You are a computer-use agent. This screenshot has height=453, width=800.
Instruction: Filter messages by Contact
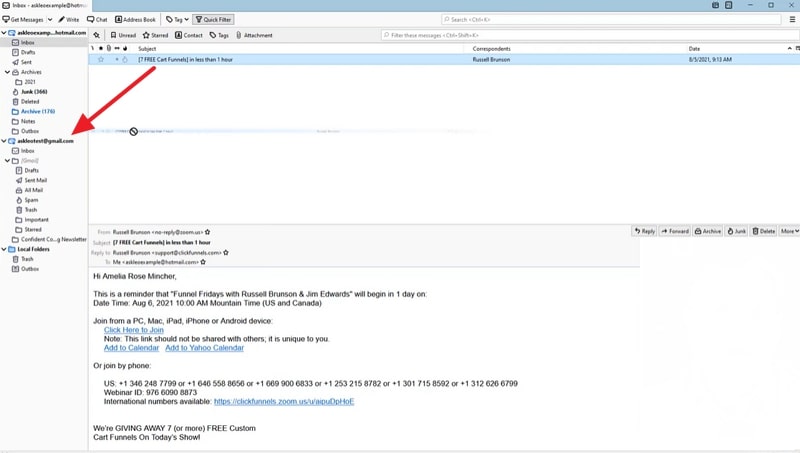tap(189, 35)
